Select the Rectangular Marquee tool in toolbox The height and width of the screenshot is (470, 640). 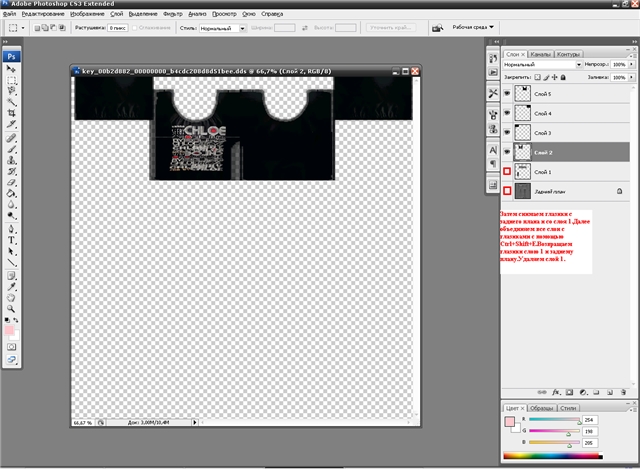click(x=11, y=80)
